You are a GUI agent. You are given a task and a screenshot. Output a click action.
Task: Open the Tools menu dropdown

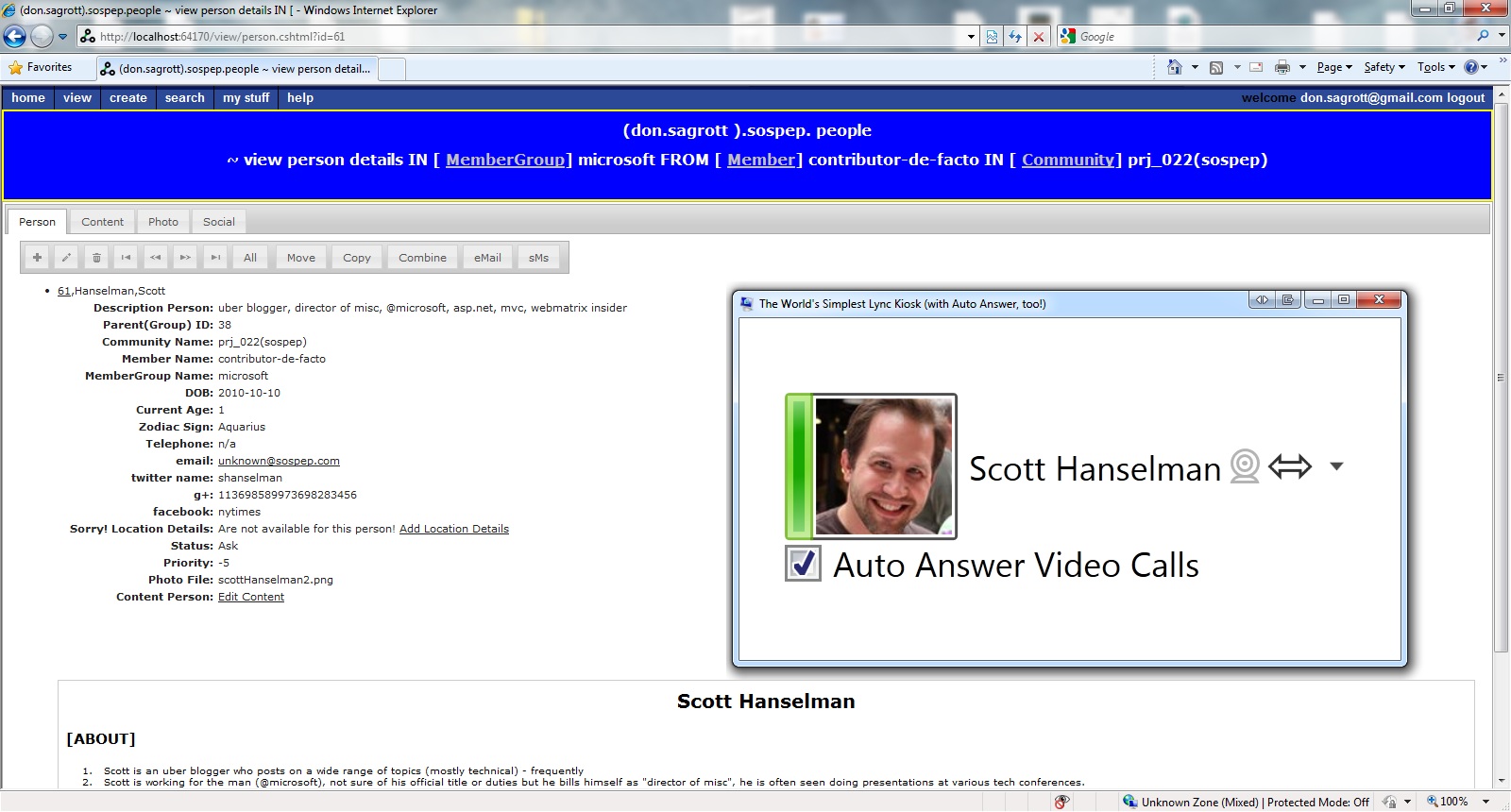[1436, 67]
